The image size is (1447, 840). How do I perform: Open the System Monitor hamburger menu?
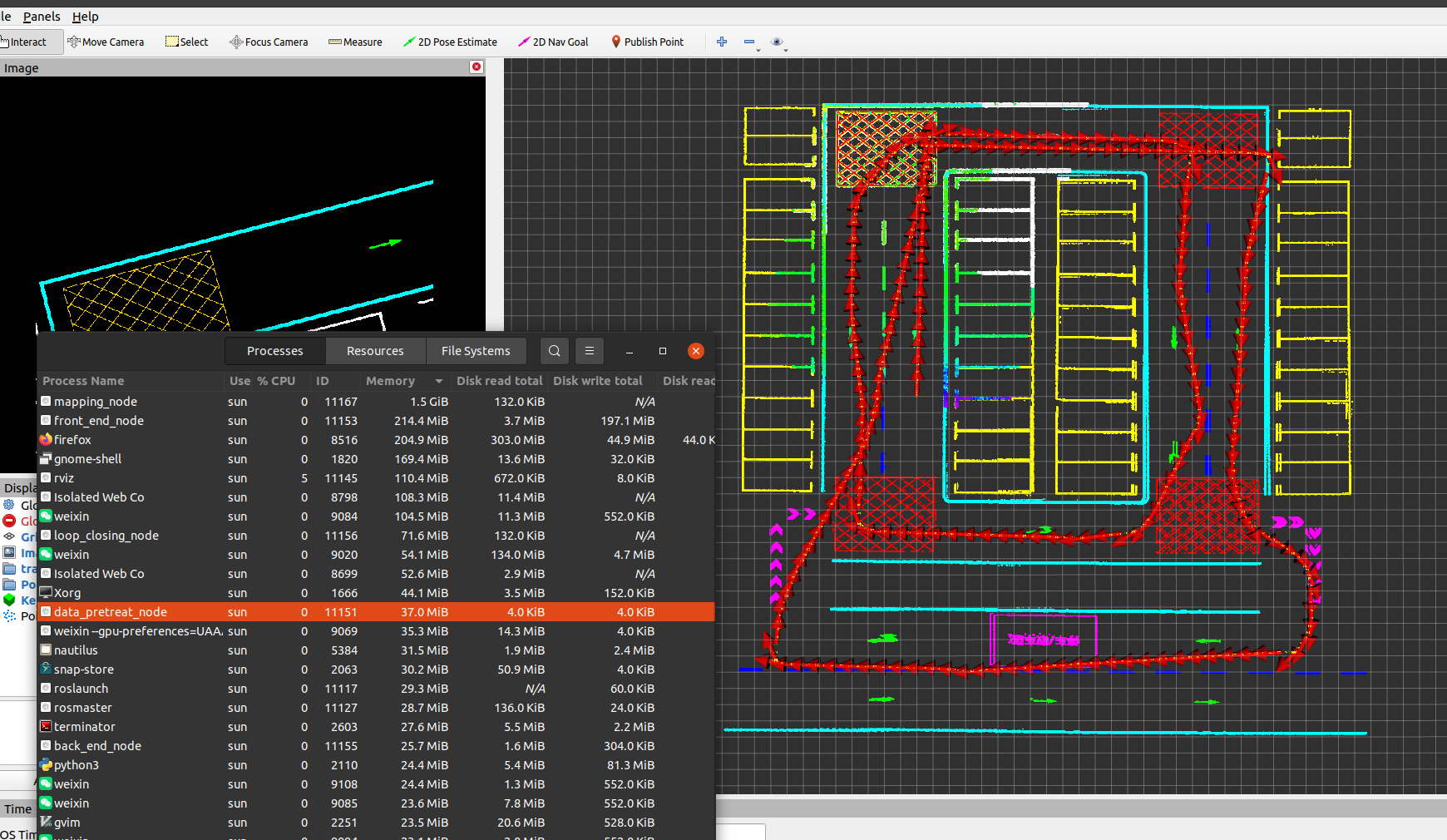point(590,351)
